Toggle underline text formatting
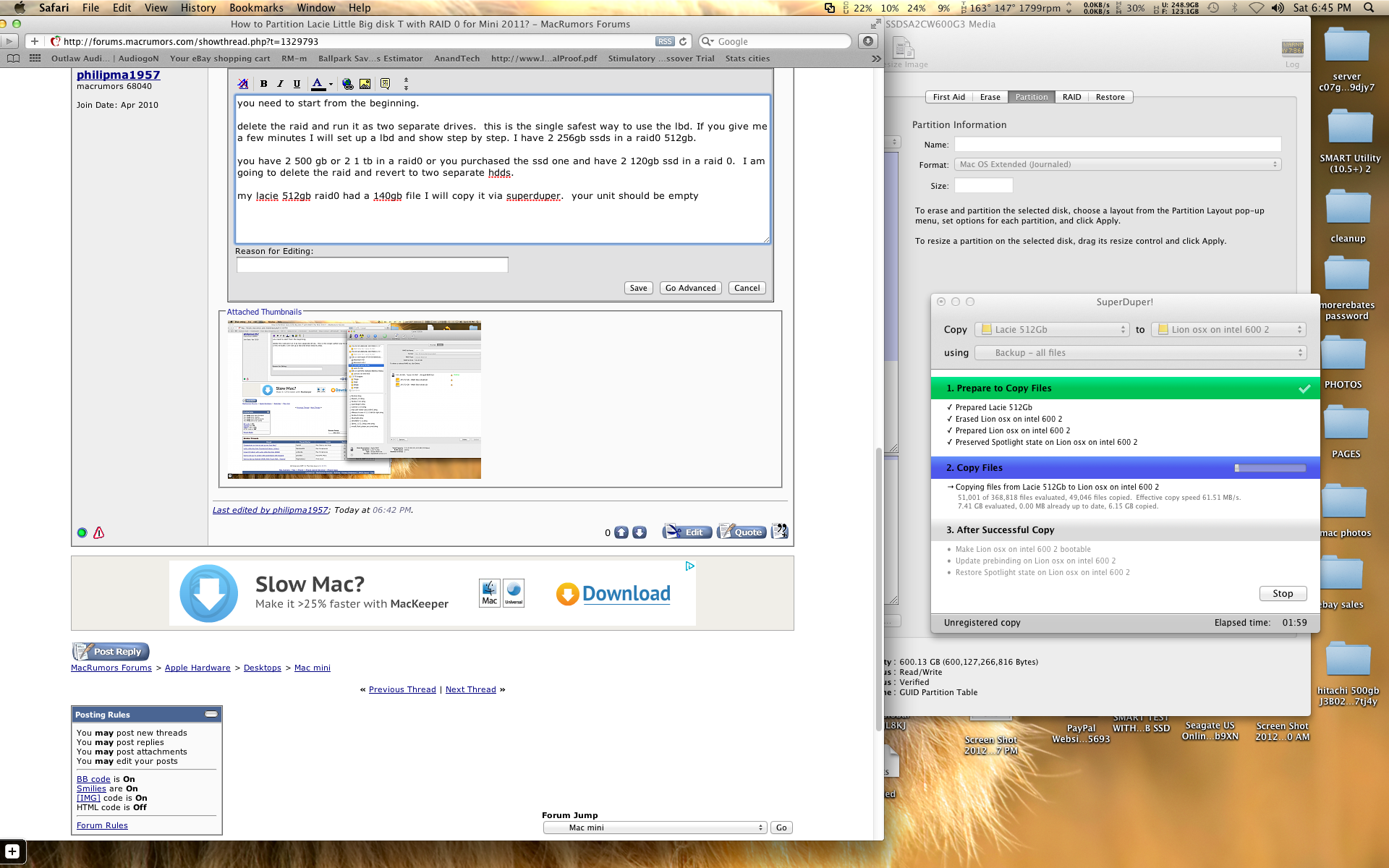Screen dimensions: 1389x868 297,84
